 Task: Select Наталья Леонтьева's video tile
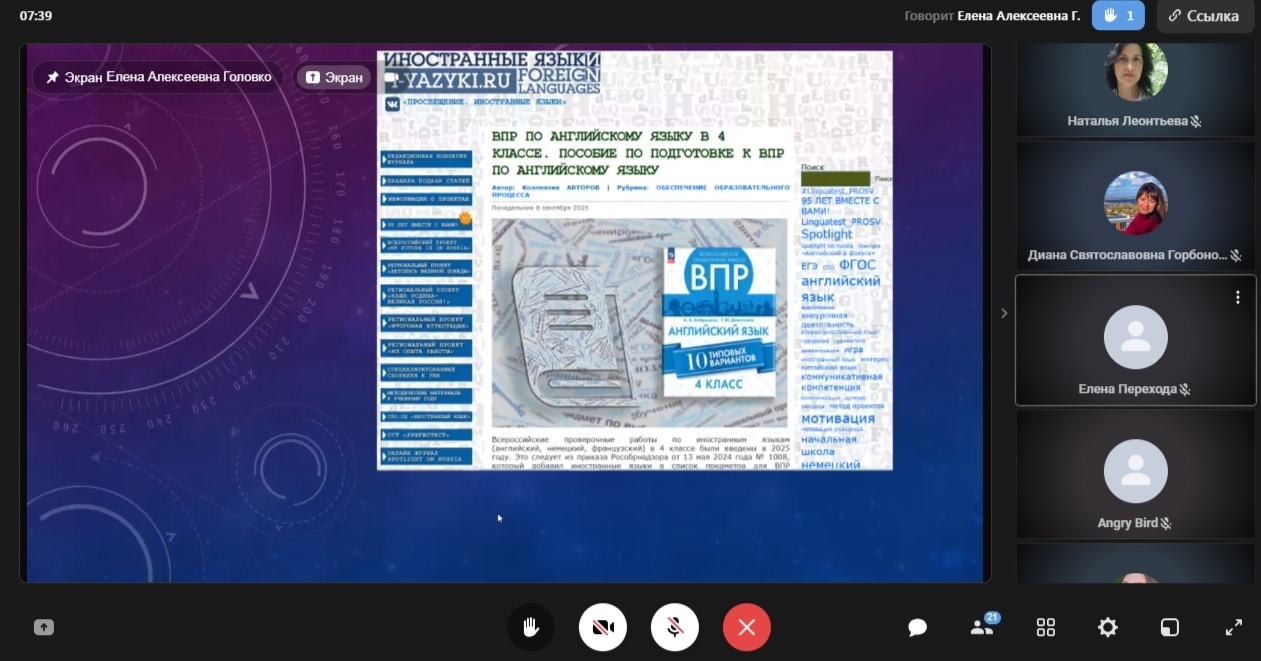[x=1135, y=88]
